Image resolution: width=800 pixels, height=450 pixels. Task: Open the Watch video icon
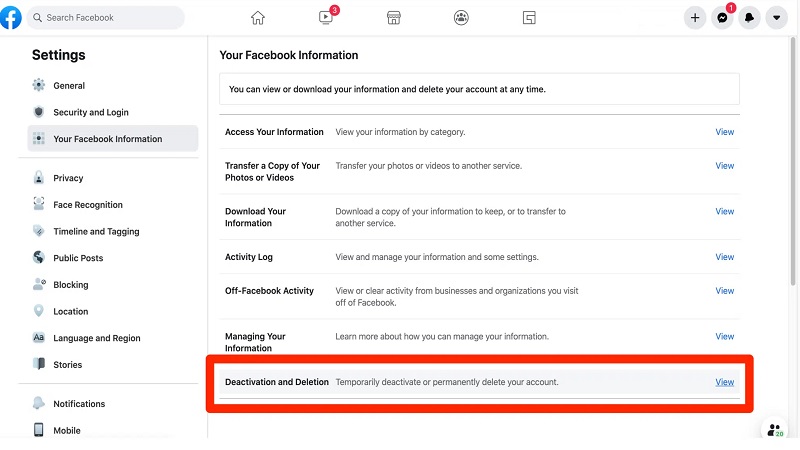tap(326, 18)
